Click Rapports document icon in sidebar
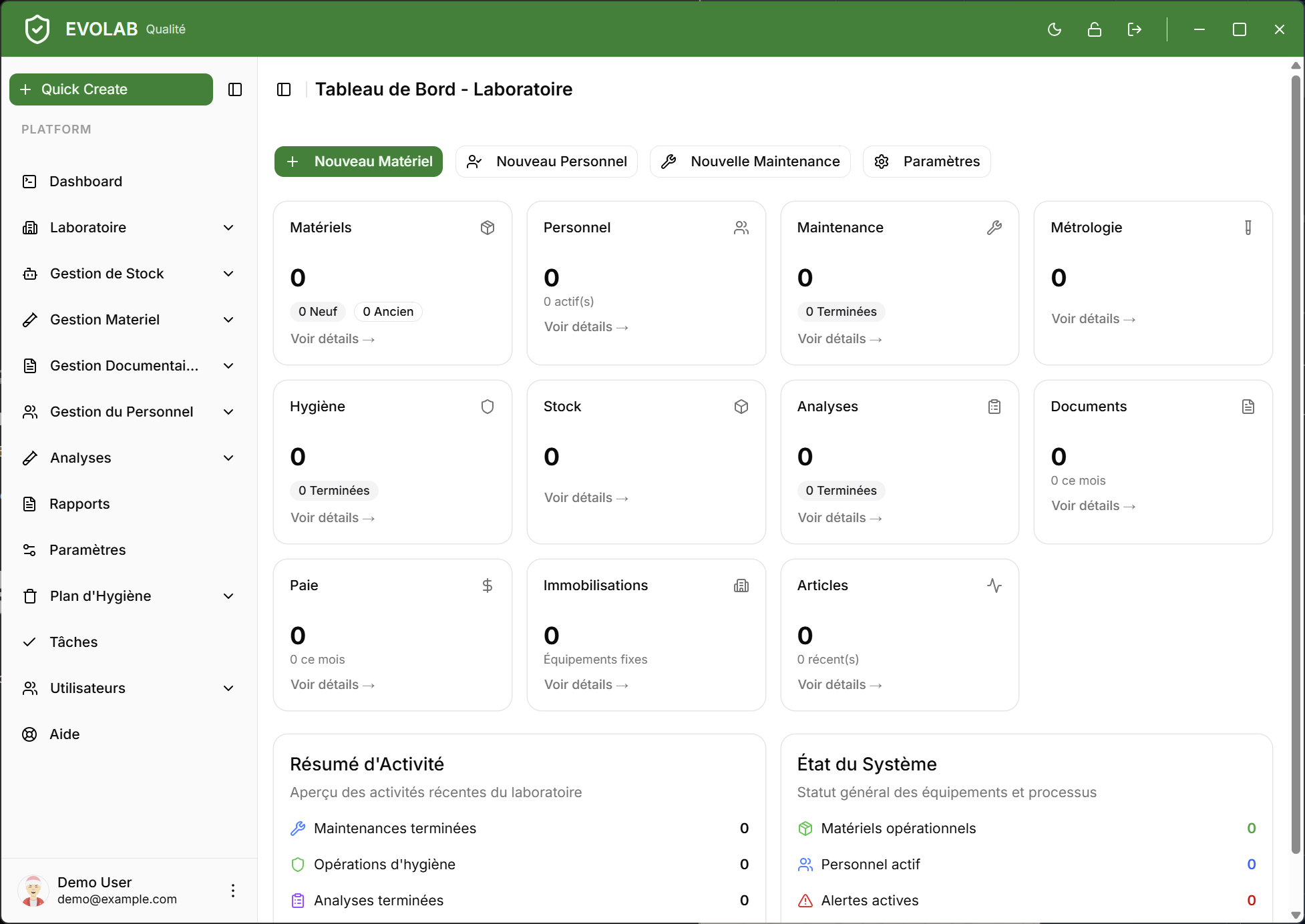Screen dimensions: 1305x924 pyautogui.click(x=30, y=504)
